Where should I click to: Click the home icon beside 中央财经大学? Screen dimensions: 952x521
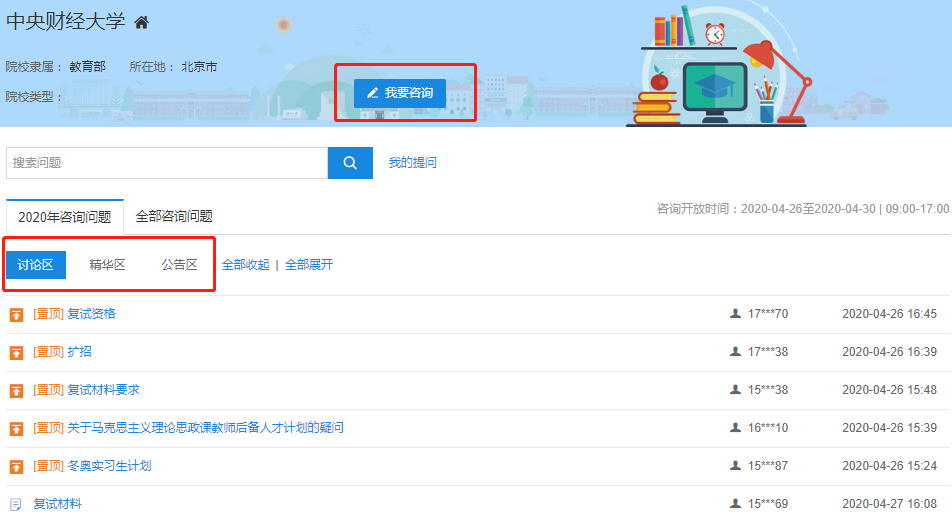[141, 23]
